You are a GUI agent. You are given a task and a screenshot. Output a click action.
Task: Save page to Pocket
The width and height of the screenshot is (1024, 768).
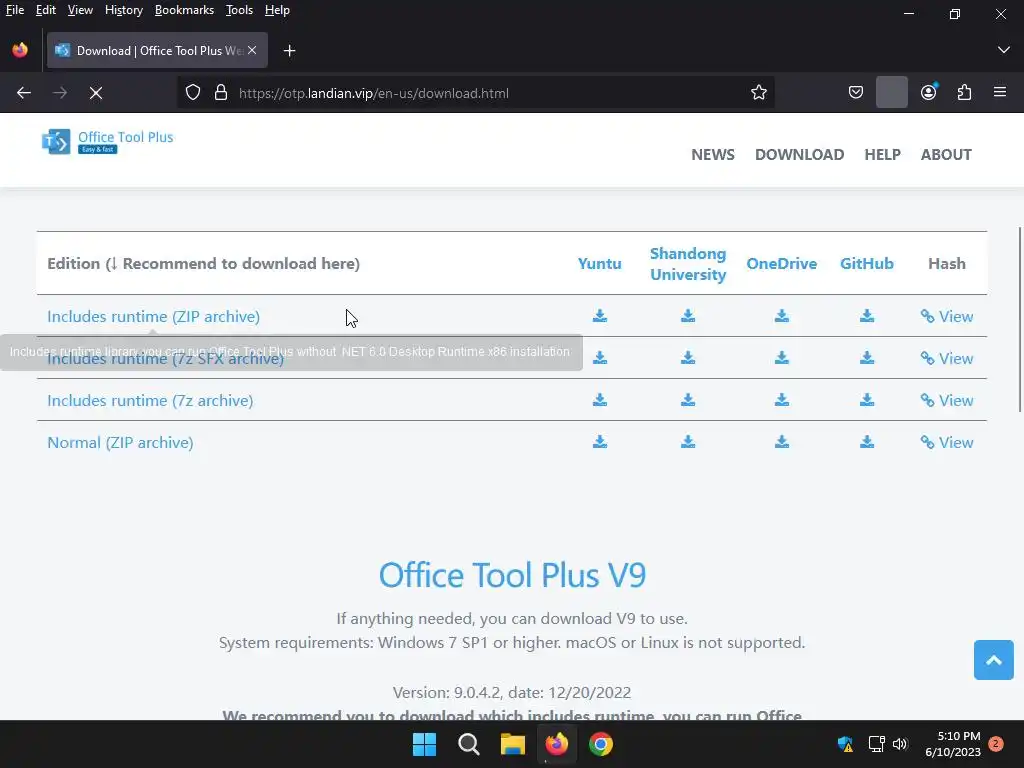856,93
